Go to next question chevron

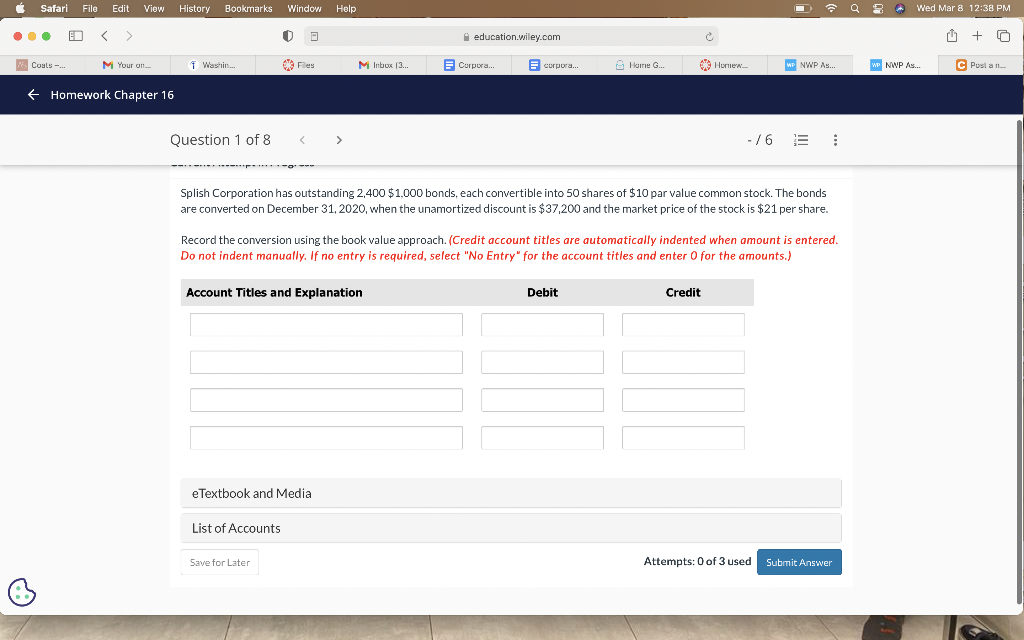(x=339, y=140)
